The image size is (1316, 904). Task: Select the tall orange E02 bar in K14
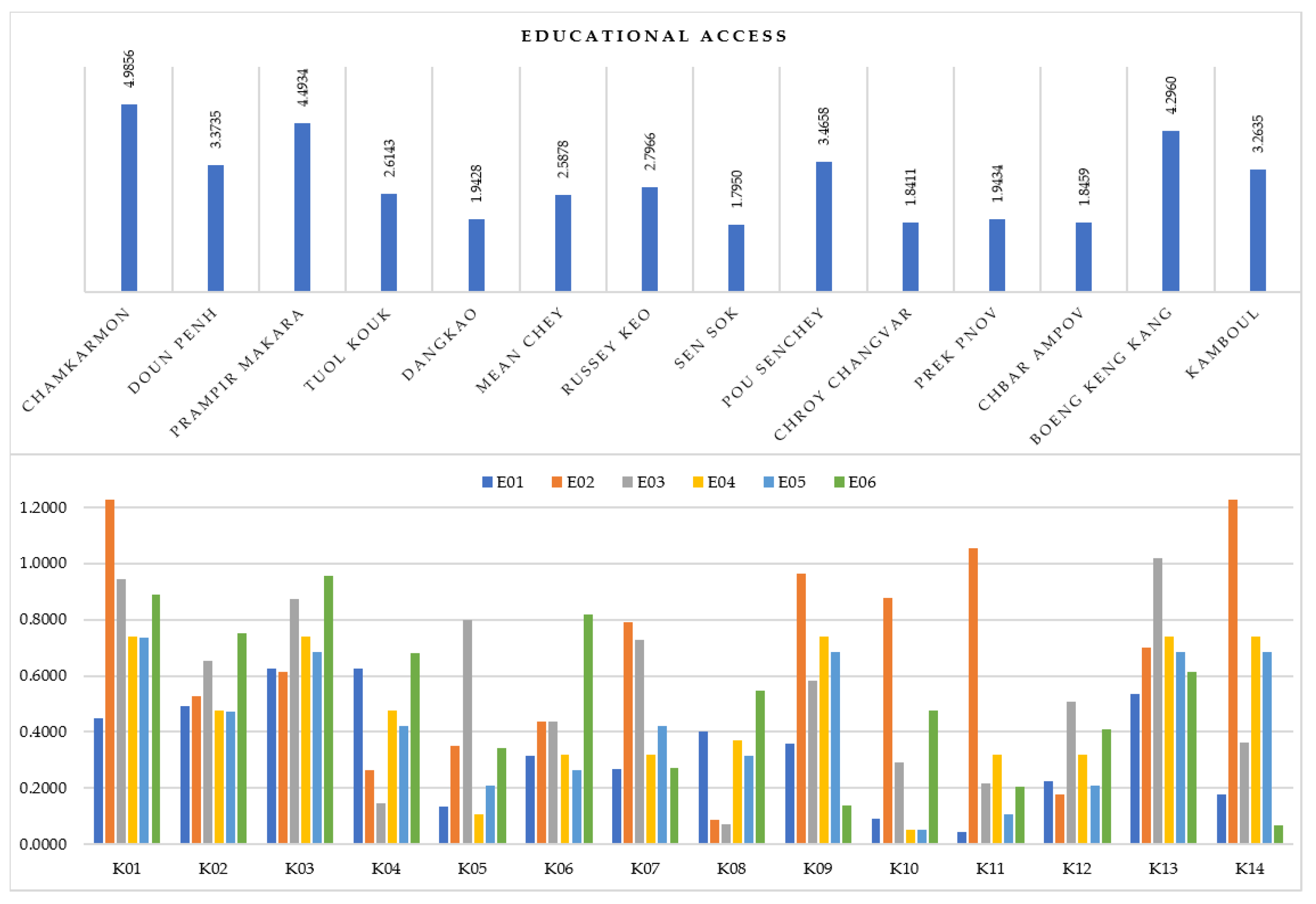(x=1233, y=672)
